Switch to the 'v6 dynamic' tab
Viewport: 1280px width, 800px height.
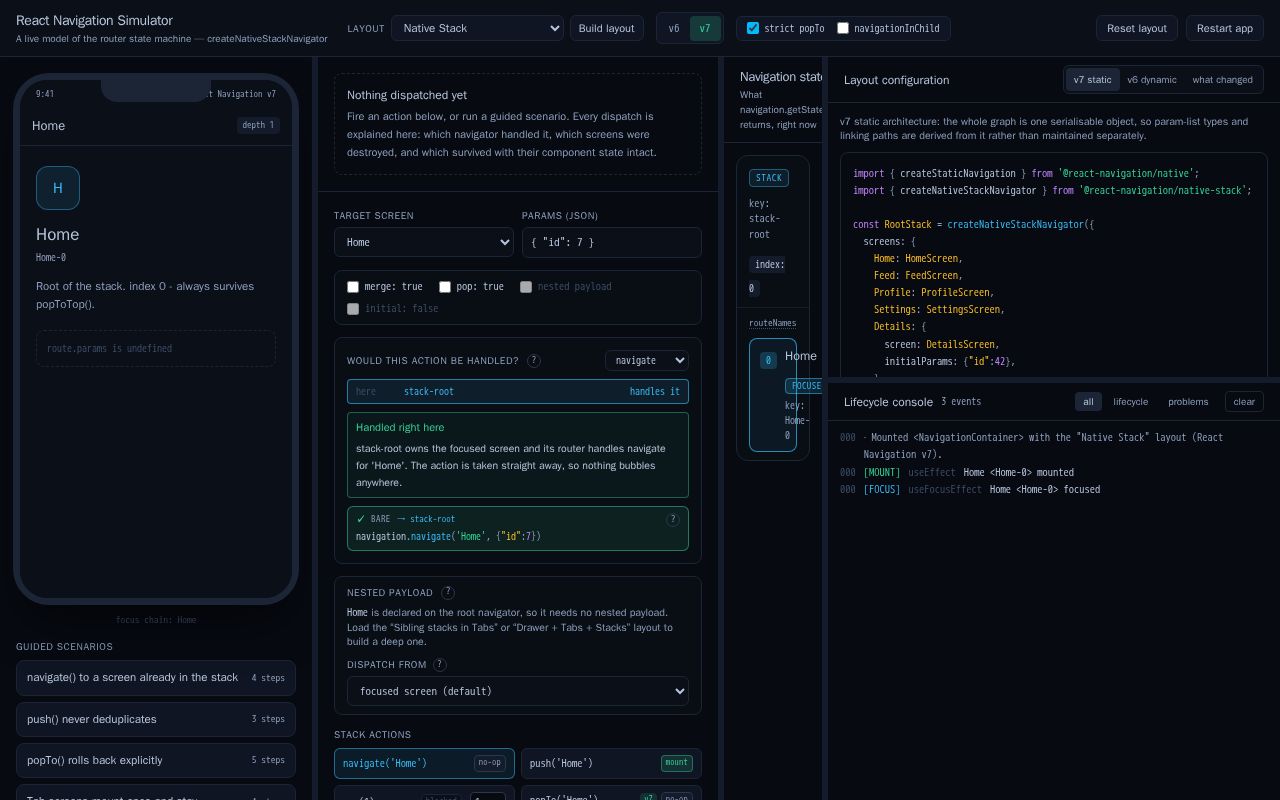1152,80
